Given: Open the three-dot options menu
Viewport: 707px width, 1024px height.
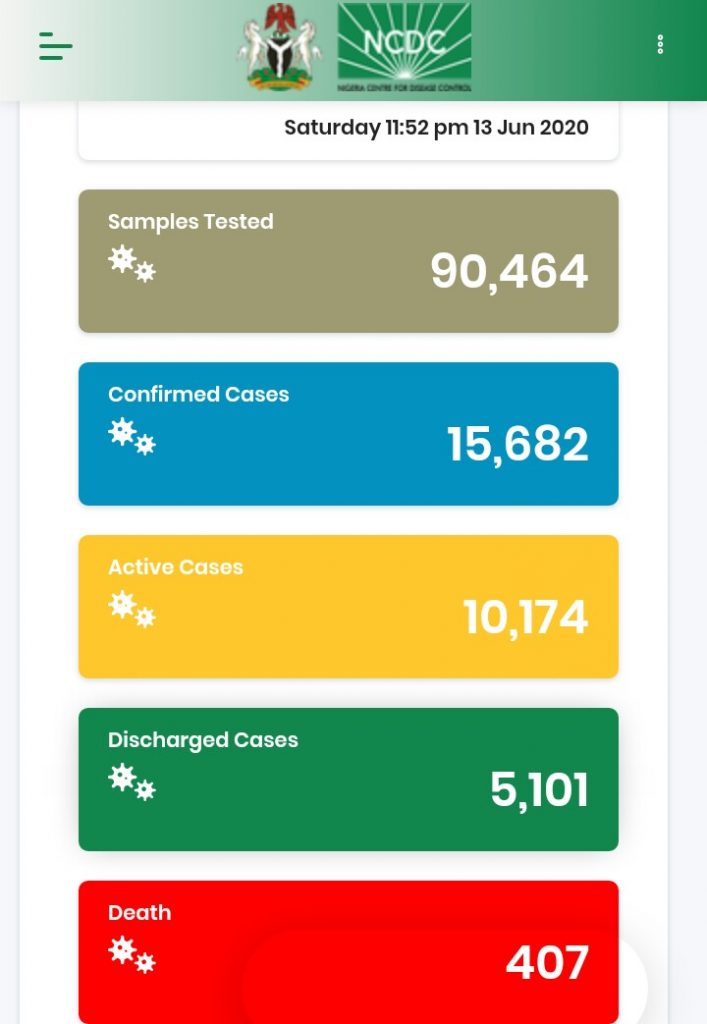Looking at the screenshot, I should click(660, 45).
